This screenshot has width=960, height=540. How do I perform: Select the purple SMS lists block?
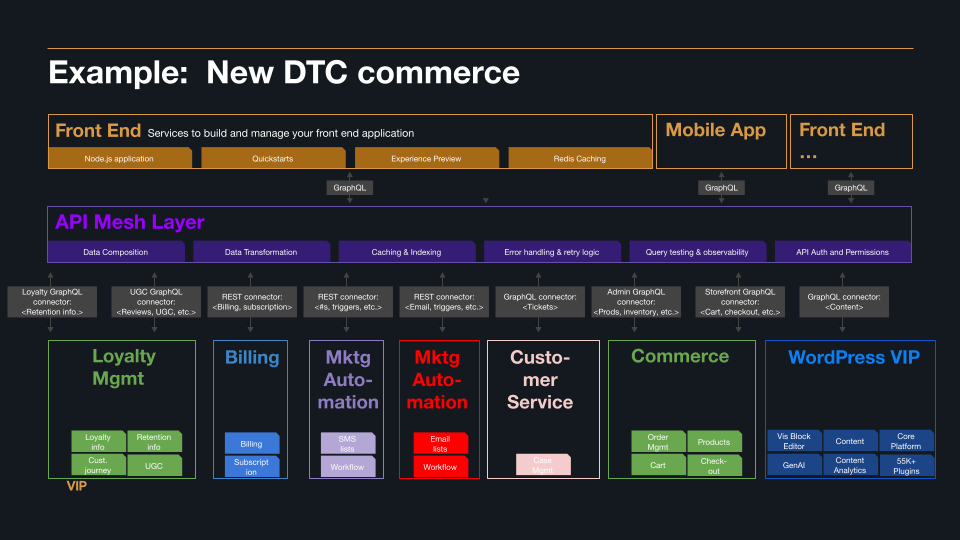[x=348, y=443]
